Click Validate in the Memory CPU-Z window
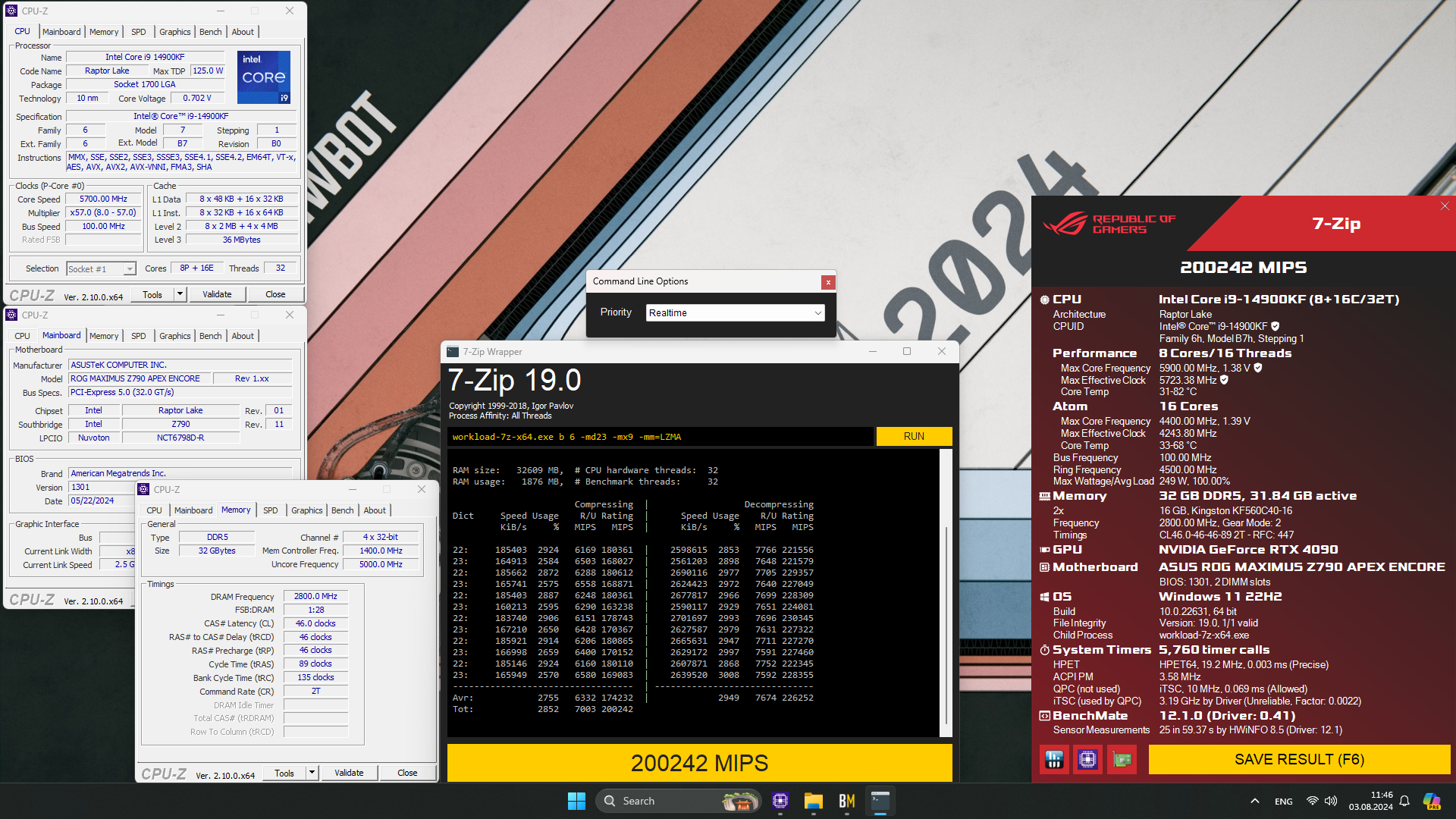Screen dimensions: 1456x819 coord(349,773)
